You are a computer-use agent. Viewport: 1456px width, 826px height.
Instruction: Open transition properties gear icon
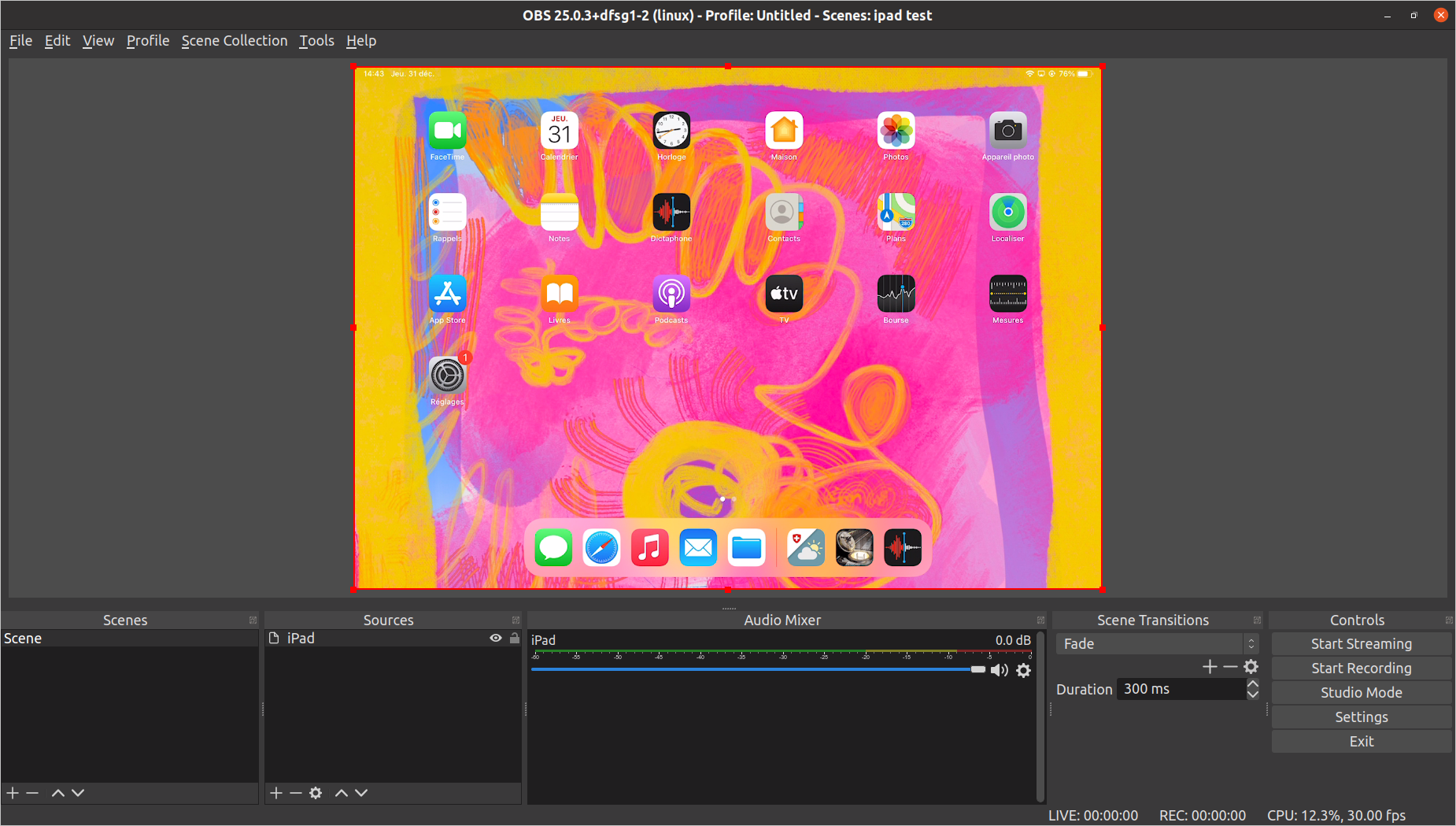pyautogui.click(x=1251, y=667)
